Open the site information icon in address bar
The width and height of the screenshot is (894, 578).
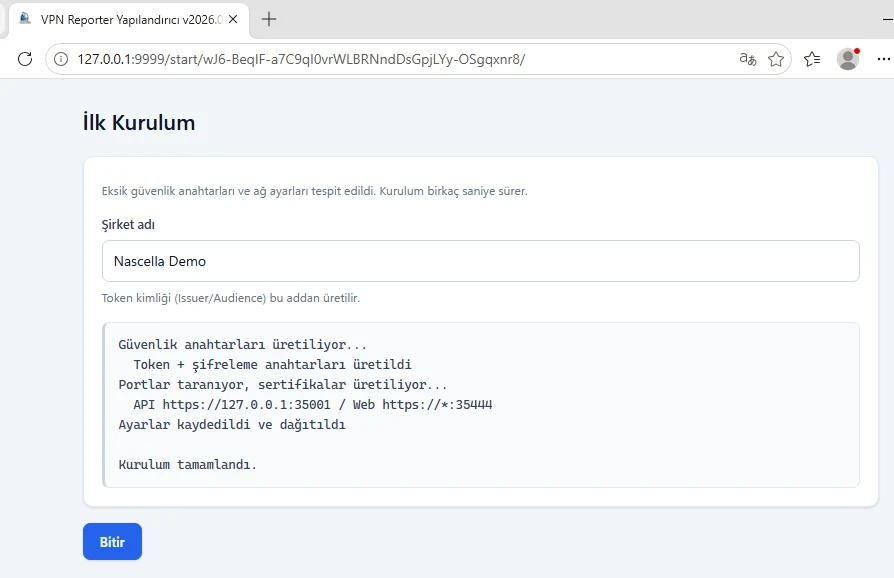pyautogui.click(x=61, y=59)
